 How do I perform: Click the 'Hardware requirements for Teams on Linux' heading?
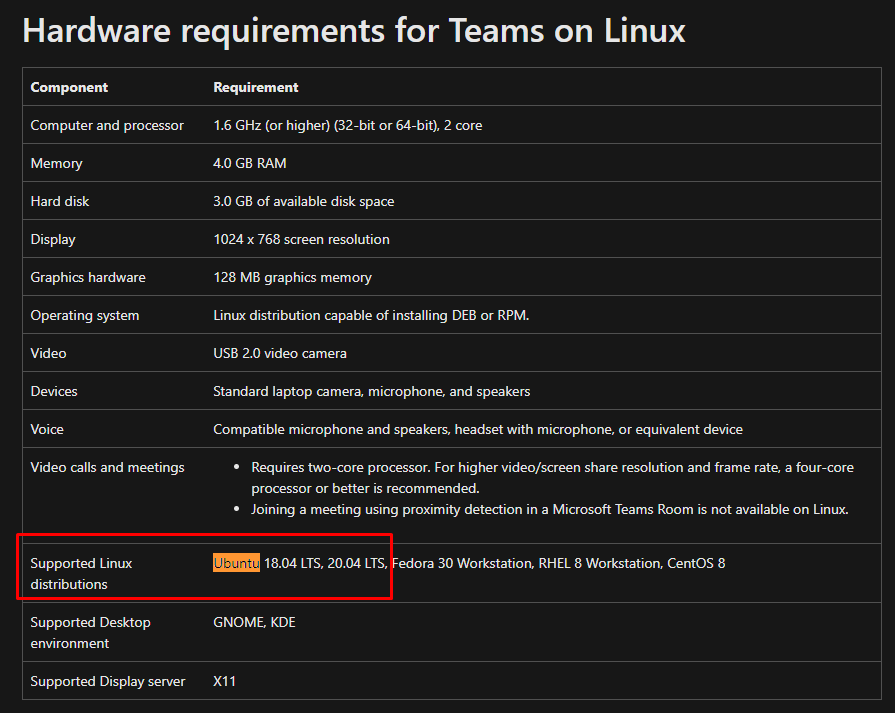[353, 30]
